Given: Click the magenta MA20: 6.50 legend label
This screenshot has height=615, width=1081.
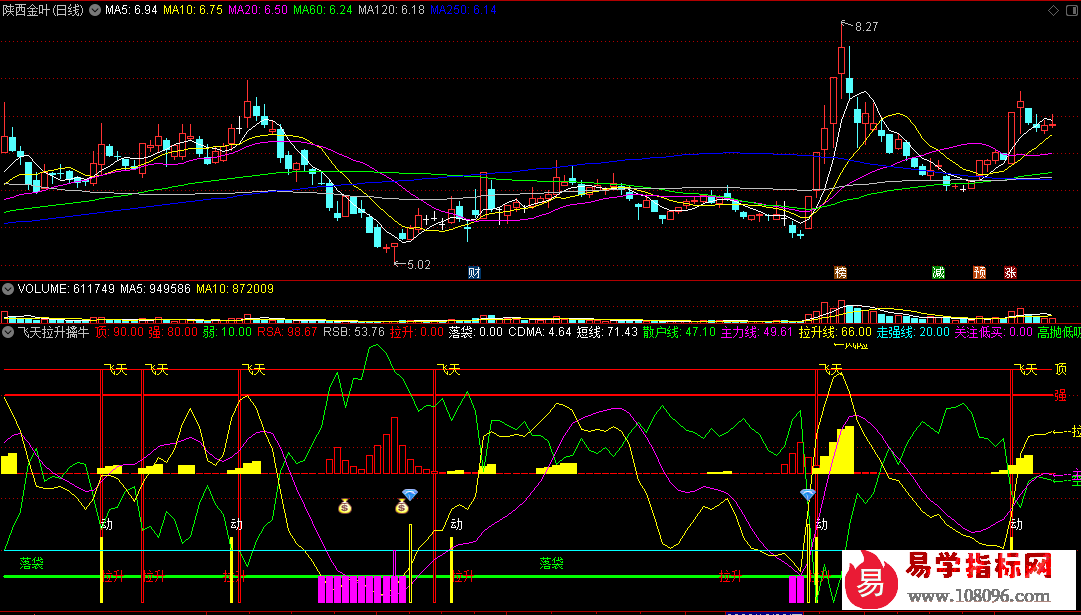Looking at the screenshot, I should pos(263,9).
